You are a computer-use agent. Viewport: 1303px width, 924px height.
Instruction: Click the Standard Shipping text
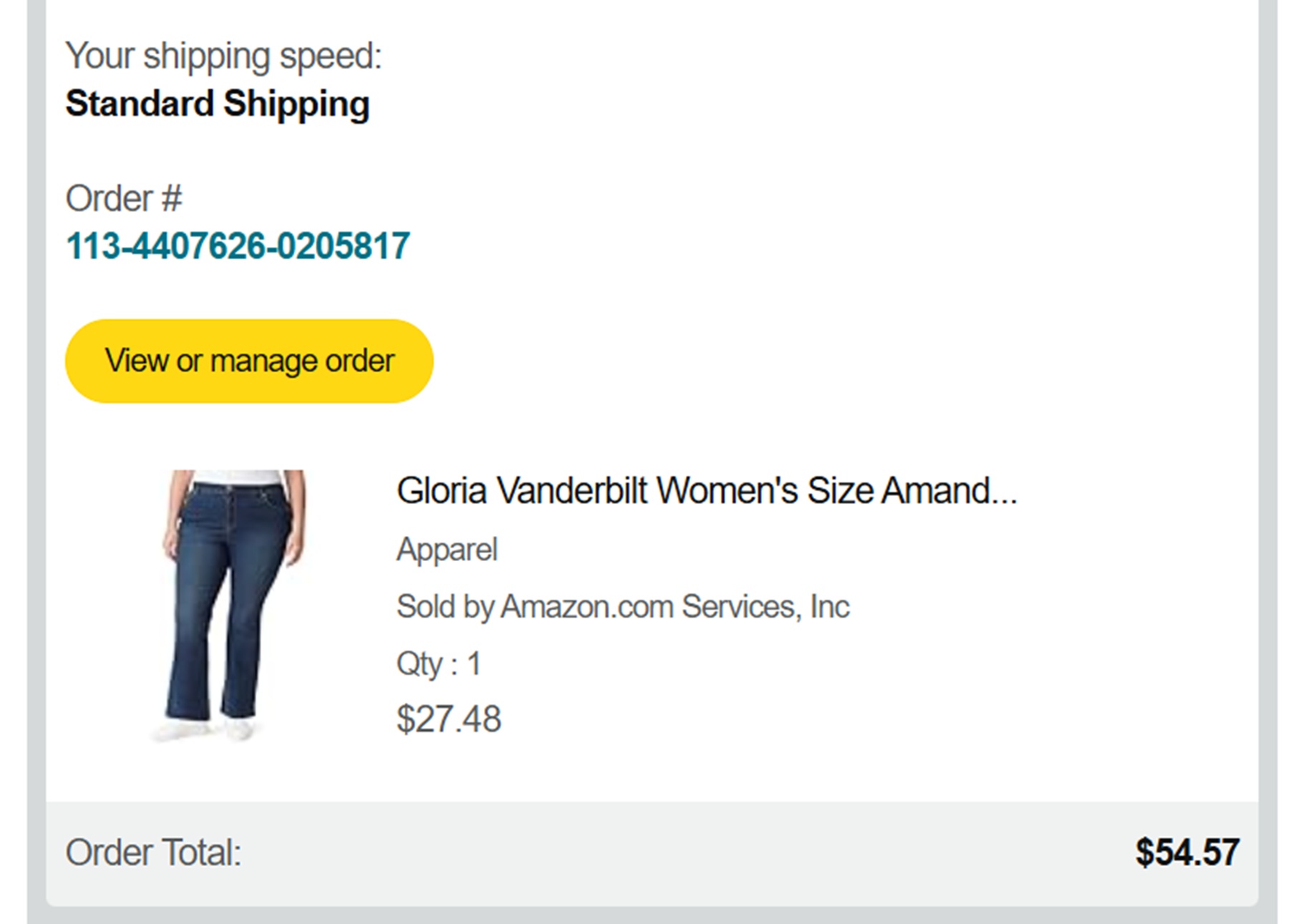click(218, 104)
